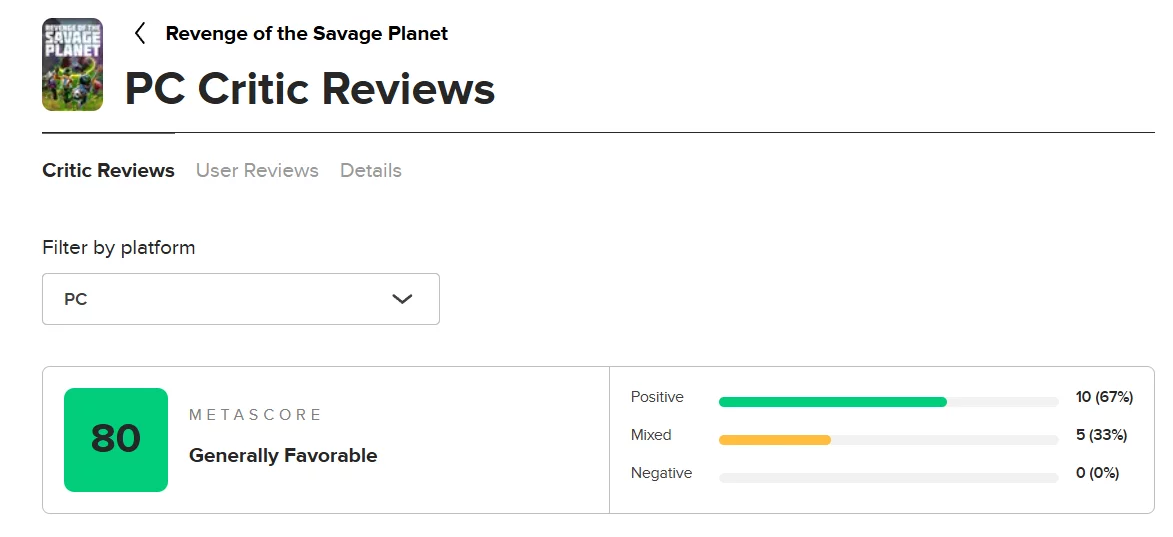Click the back chevron arrow icon
The height and width of the screenshot is (537, 1173).
tap(140, 34)
